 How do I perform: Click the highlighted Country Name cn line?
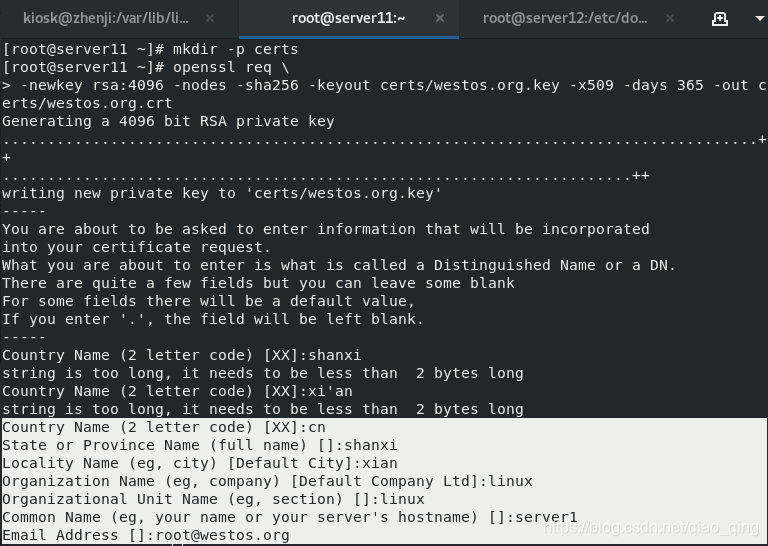(x=164, y=427)
